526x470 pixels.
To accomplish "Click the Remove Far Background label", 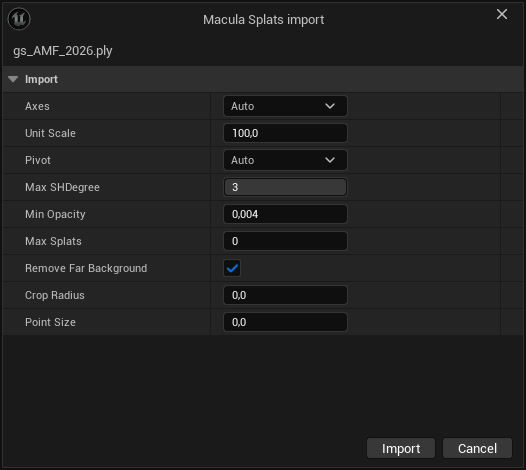I will (x=86, y=268).
